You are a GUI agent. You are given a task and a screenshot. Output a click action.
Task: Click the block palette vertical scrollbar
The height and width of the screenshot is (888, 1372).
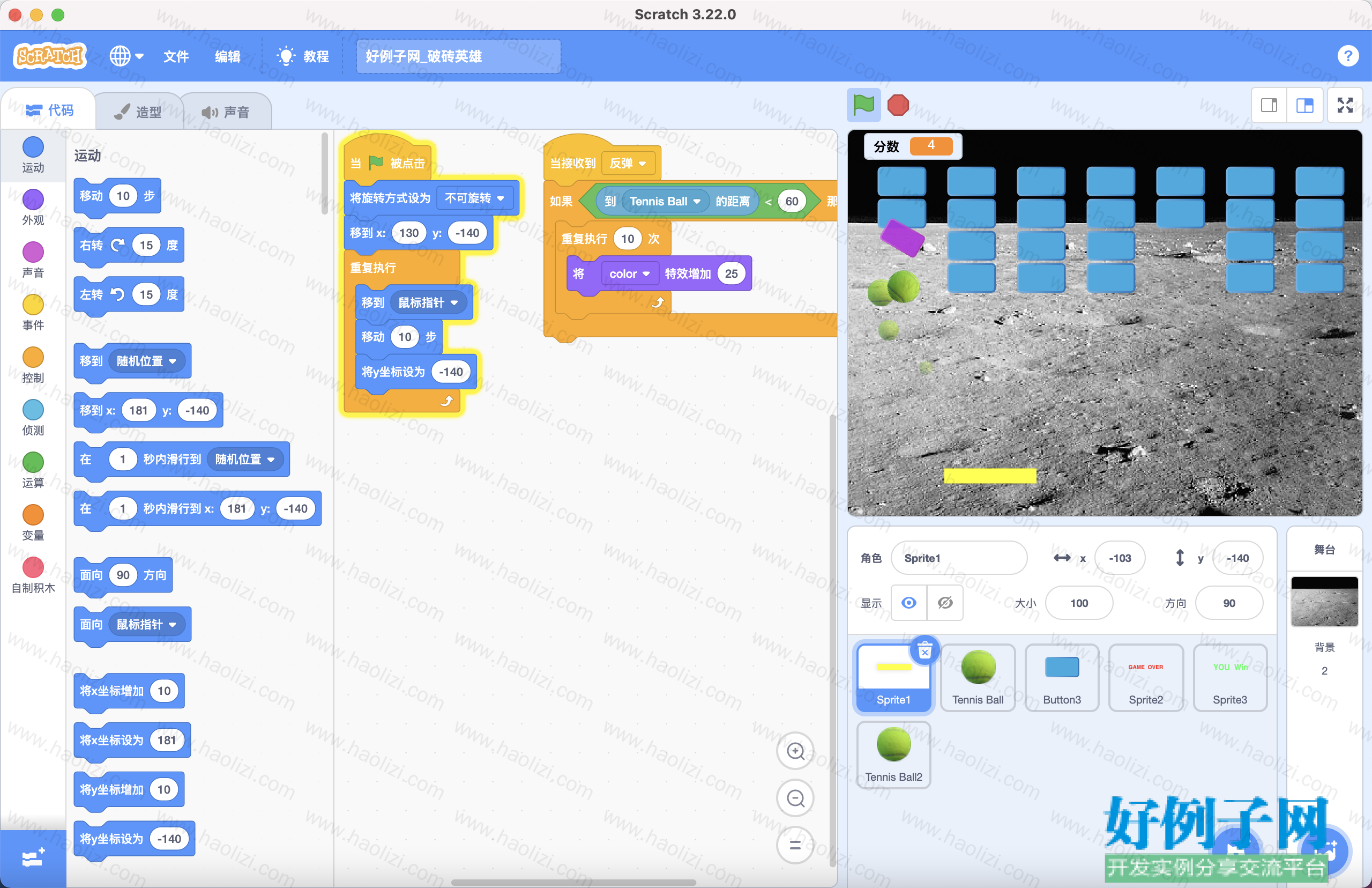[324, 173]
